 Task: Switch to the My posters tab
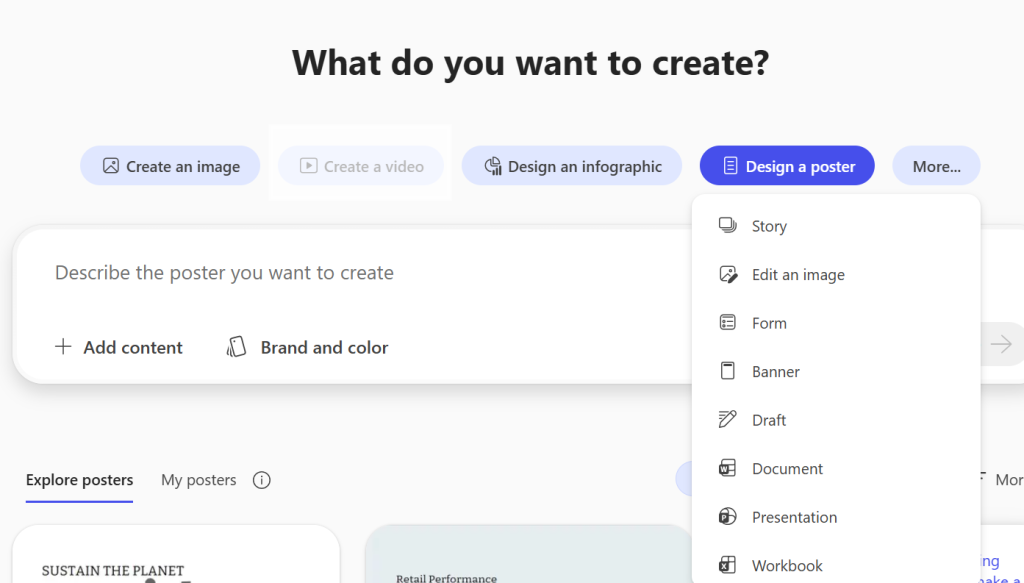(198, 480)
